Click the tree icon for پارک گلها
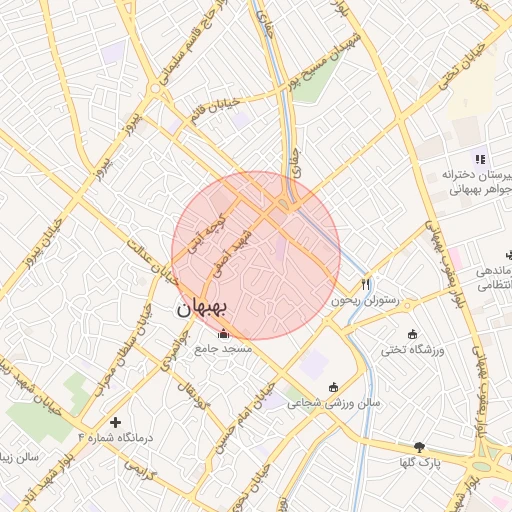 pos(419,447)
